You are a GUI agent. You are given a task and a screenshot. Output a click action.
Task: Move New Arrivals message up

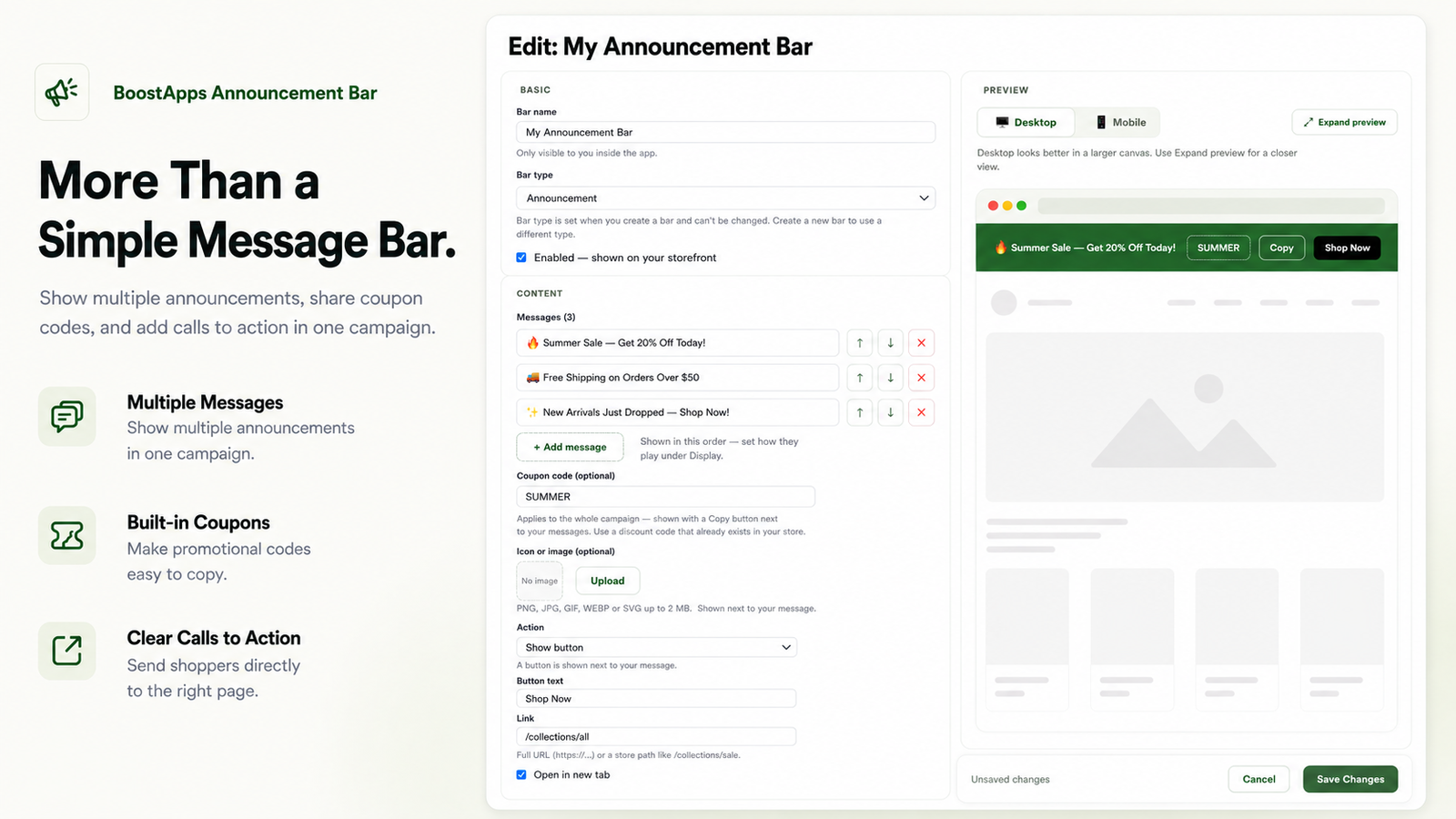[x=859, y=412]
